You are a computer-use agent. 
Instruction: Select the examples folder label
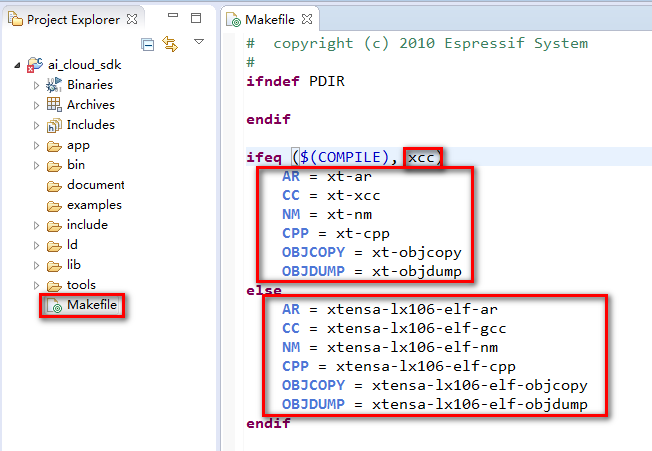click(x=94, y=205)
